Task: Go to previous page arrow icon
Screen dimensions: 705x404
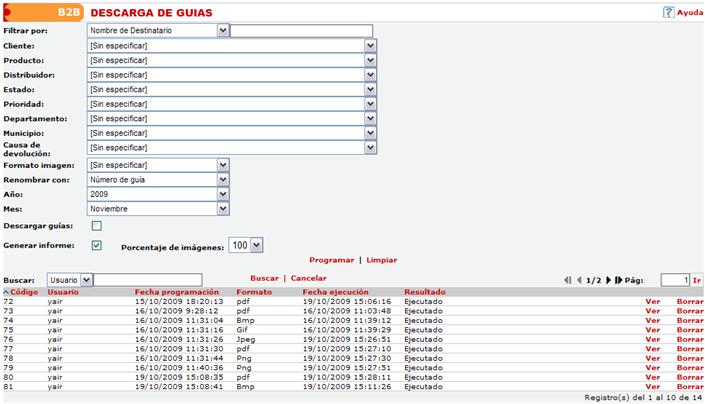Action: 579,280
